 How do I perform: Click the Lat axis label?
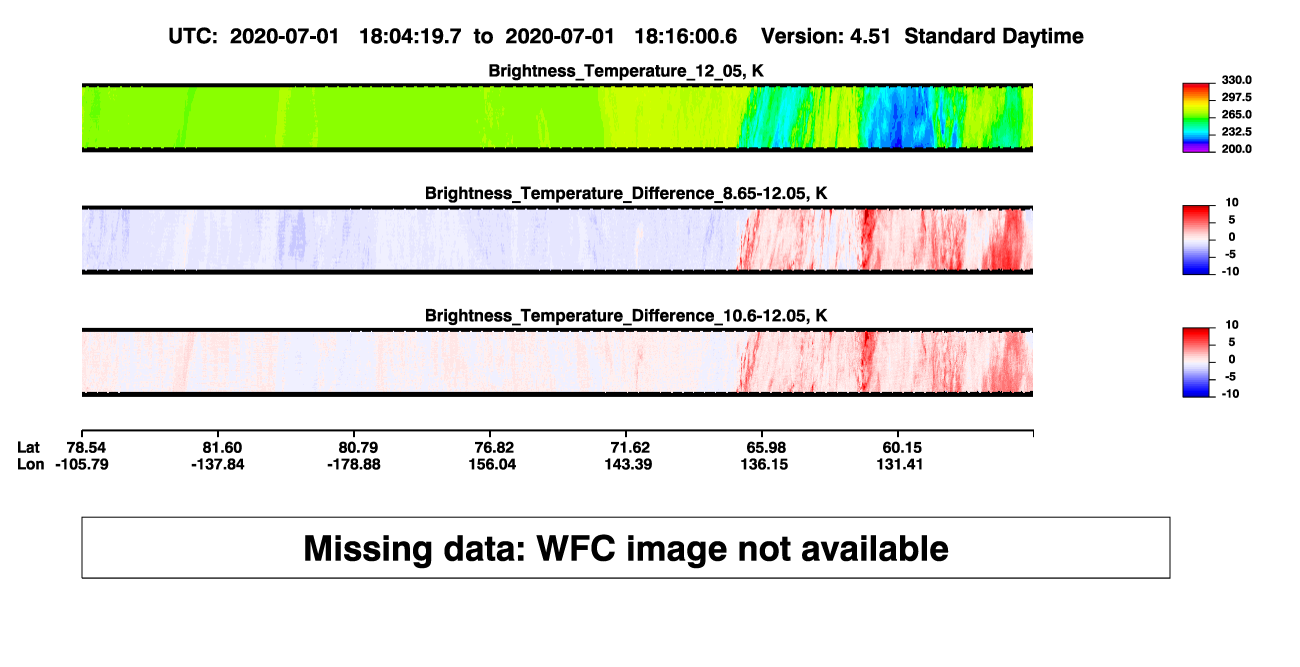coord(30,447)
